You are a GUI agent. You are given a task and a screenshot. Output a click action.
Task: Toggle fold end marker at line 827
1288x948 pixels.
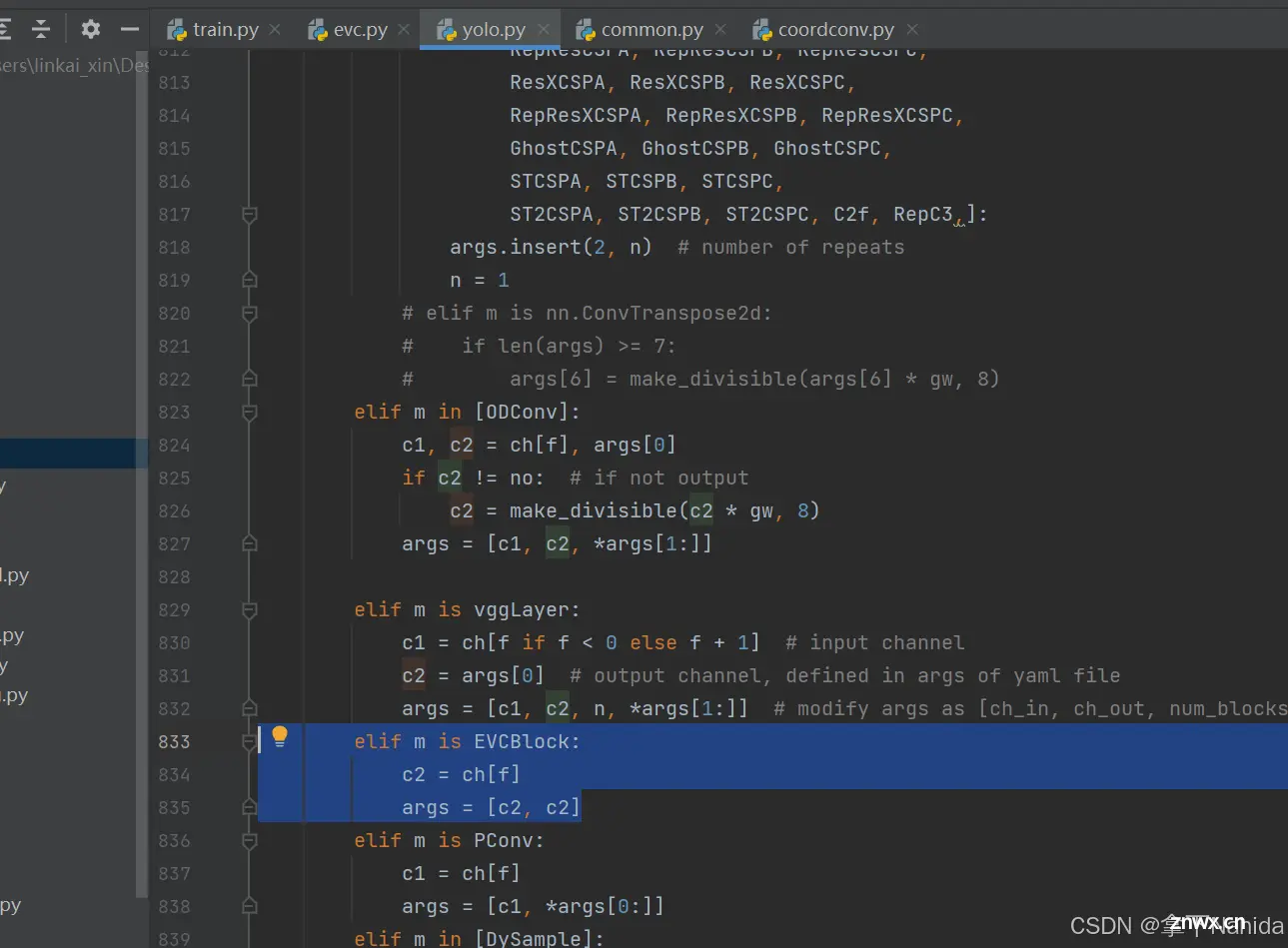pyautogui.click(x=250, y=544)
